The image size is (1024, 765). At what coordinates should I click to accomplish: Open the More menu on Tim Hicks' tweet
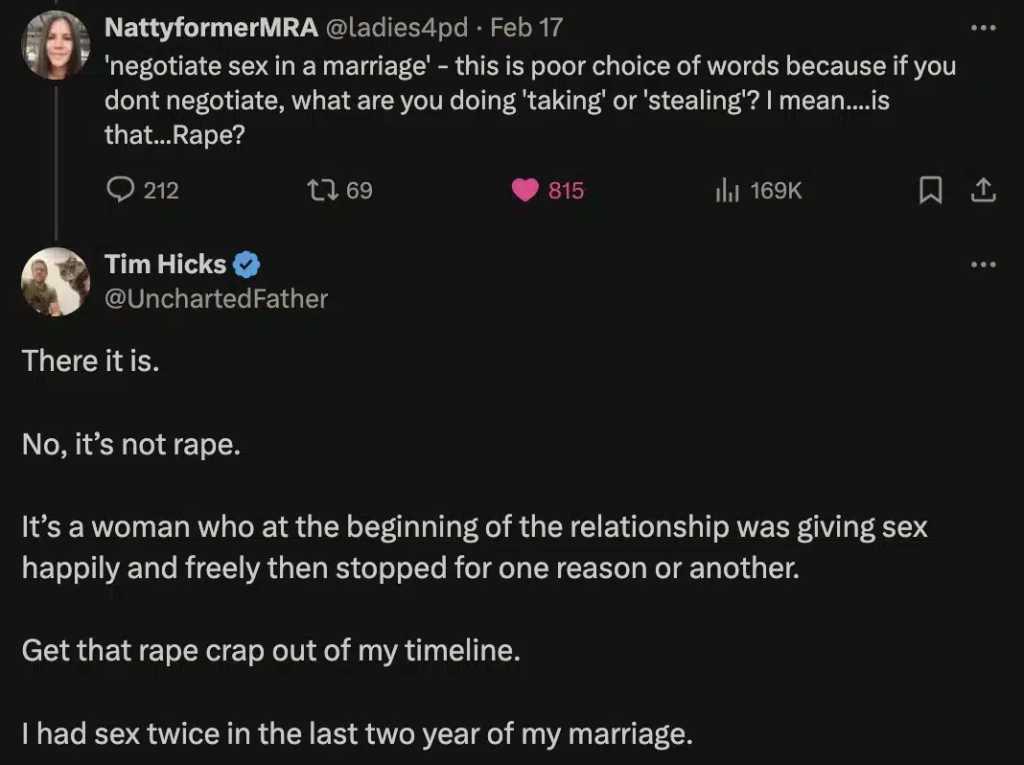click(983, 265)
